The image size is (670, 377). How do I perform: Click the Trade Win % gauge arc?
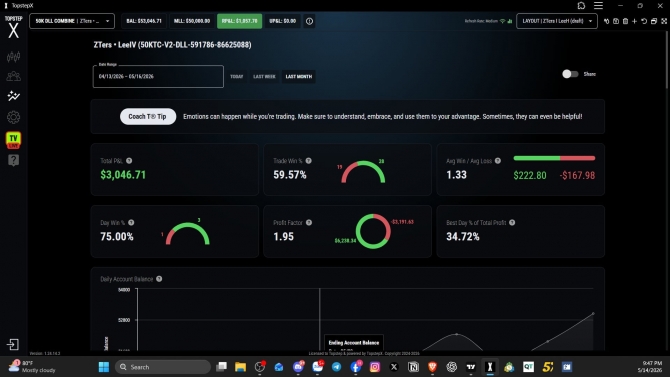(363, 172)
